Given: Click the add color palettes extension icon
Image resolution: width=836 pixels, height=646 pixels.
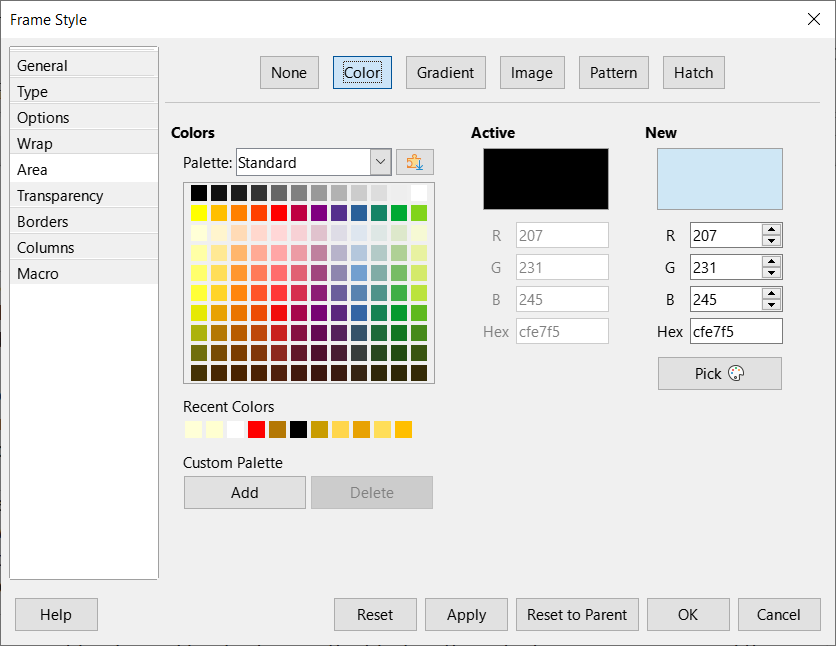Looking at the screenshot, I should (x=415, y=162).
